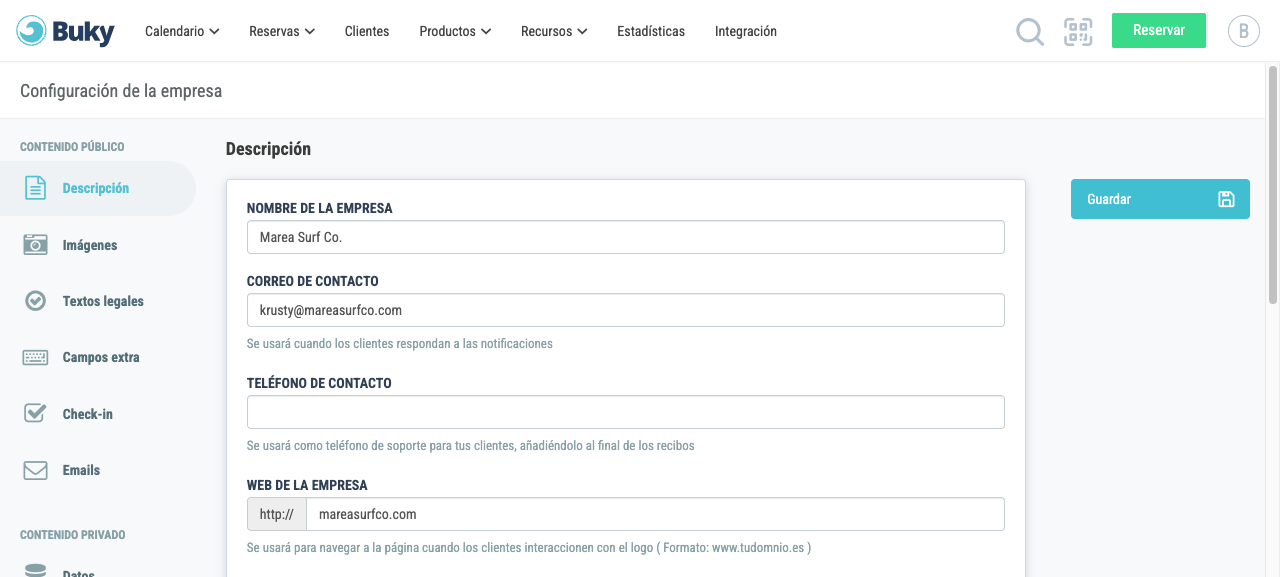Expand the Reservas dropdown
Image resolution: width=1280 pixels, height=577 pixels.
[x=282, y=31]
